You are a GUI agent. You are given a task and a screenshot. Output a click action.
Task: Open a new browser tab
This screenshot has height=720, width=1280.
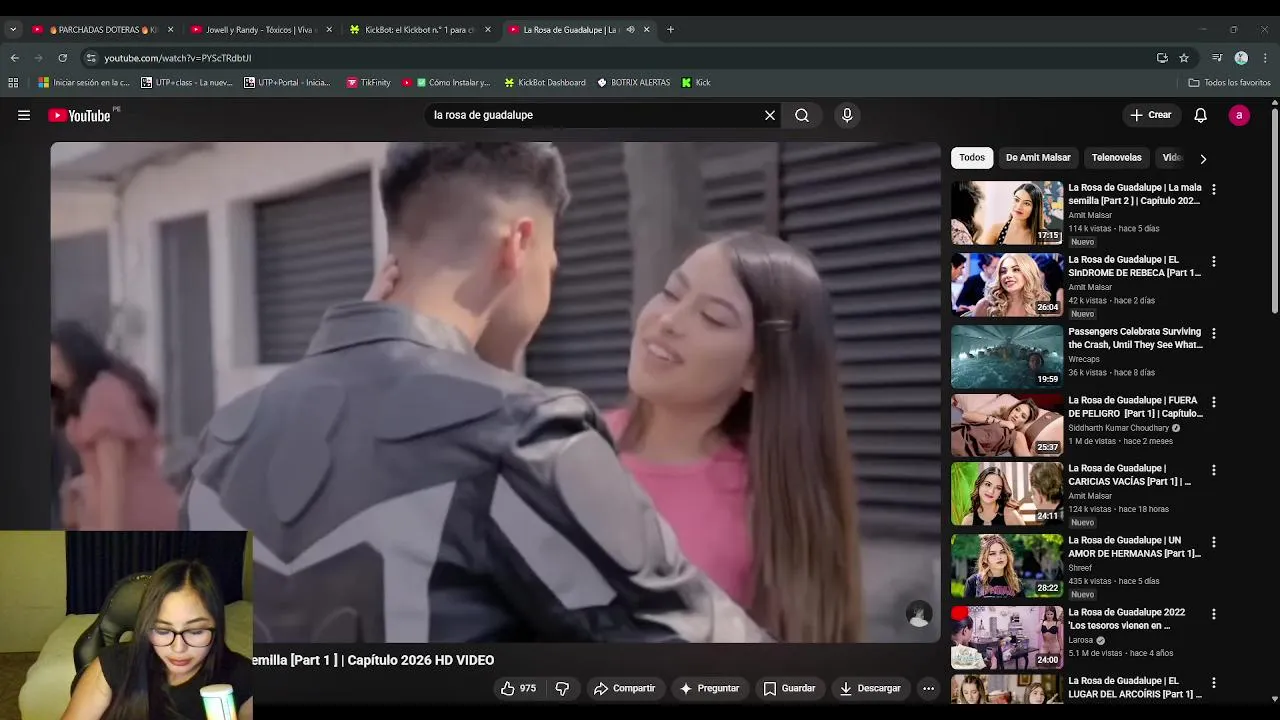coord(670,30)
